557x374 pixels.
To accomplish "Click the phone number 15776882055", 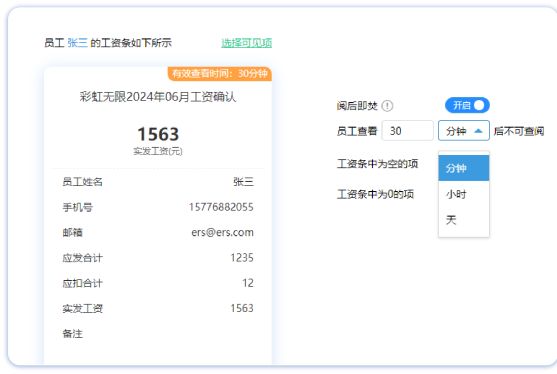I will [221, 207].
